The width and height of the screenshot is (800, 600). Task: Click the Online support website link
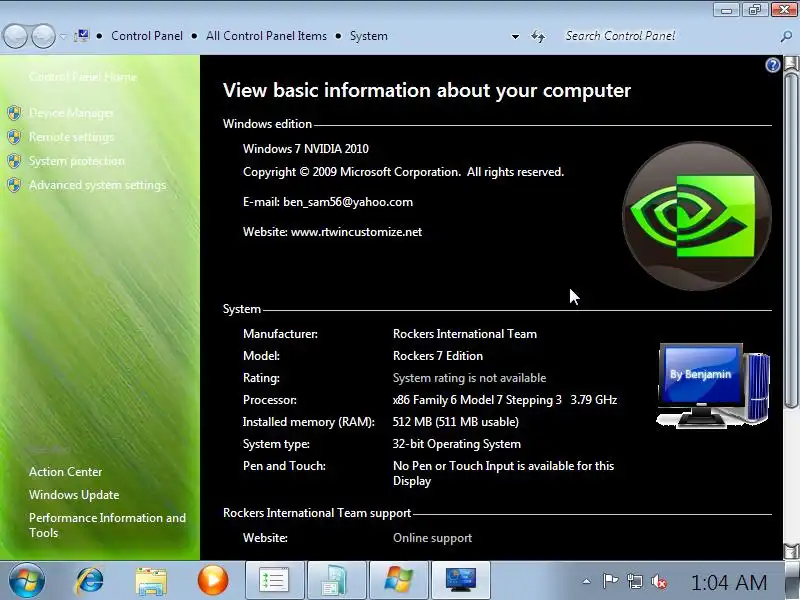(432, 538)
